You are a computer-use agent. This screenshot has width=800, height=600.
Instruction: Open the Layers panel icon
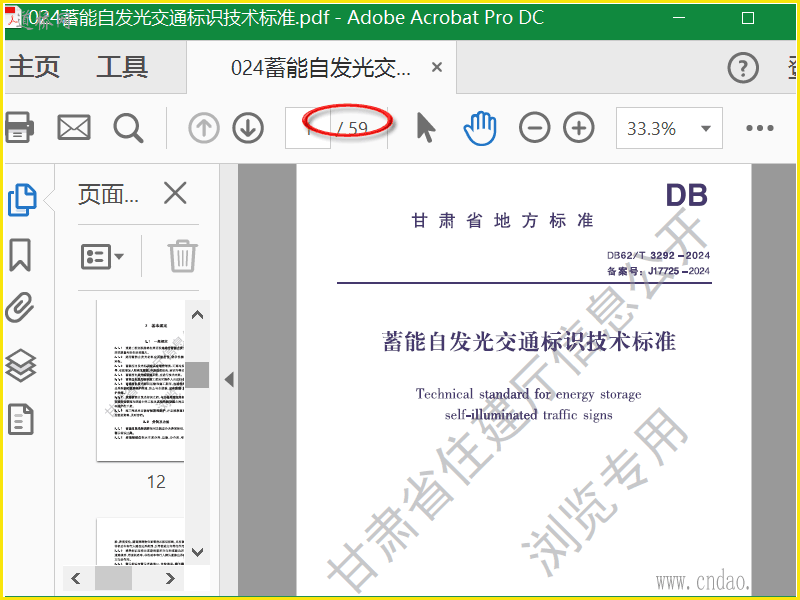click(20, 365)
